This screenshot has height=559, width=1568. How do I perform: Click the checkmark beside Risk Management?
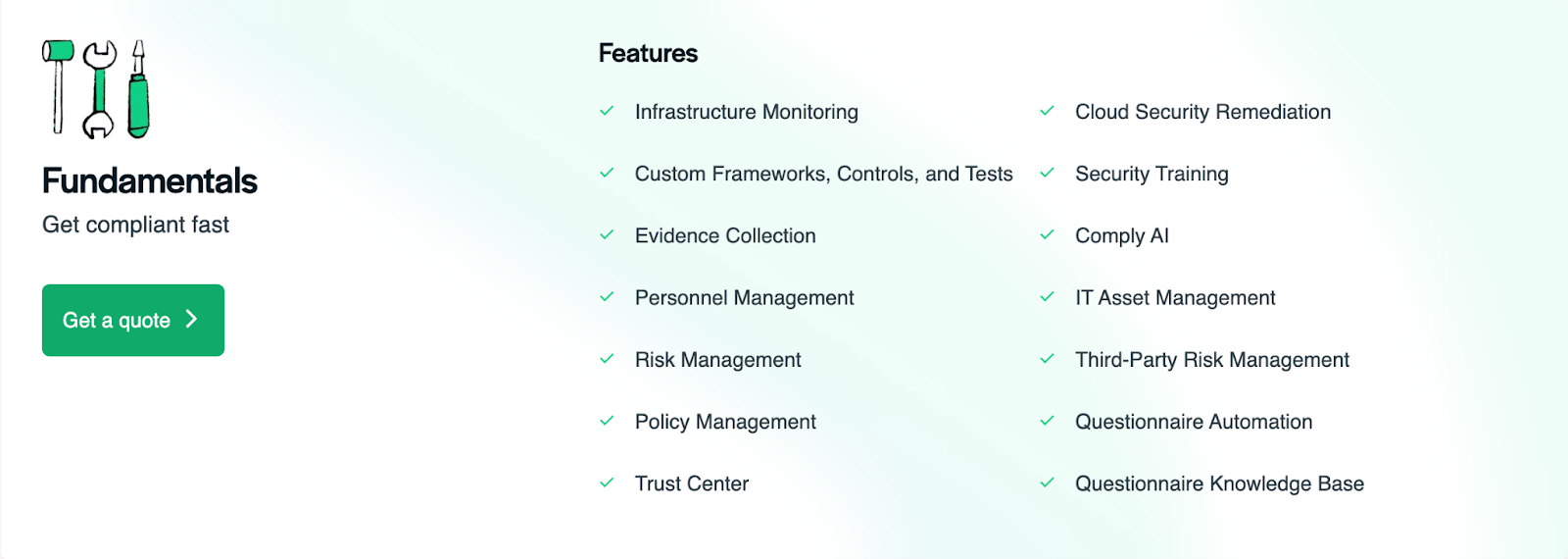[607, 360]
